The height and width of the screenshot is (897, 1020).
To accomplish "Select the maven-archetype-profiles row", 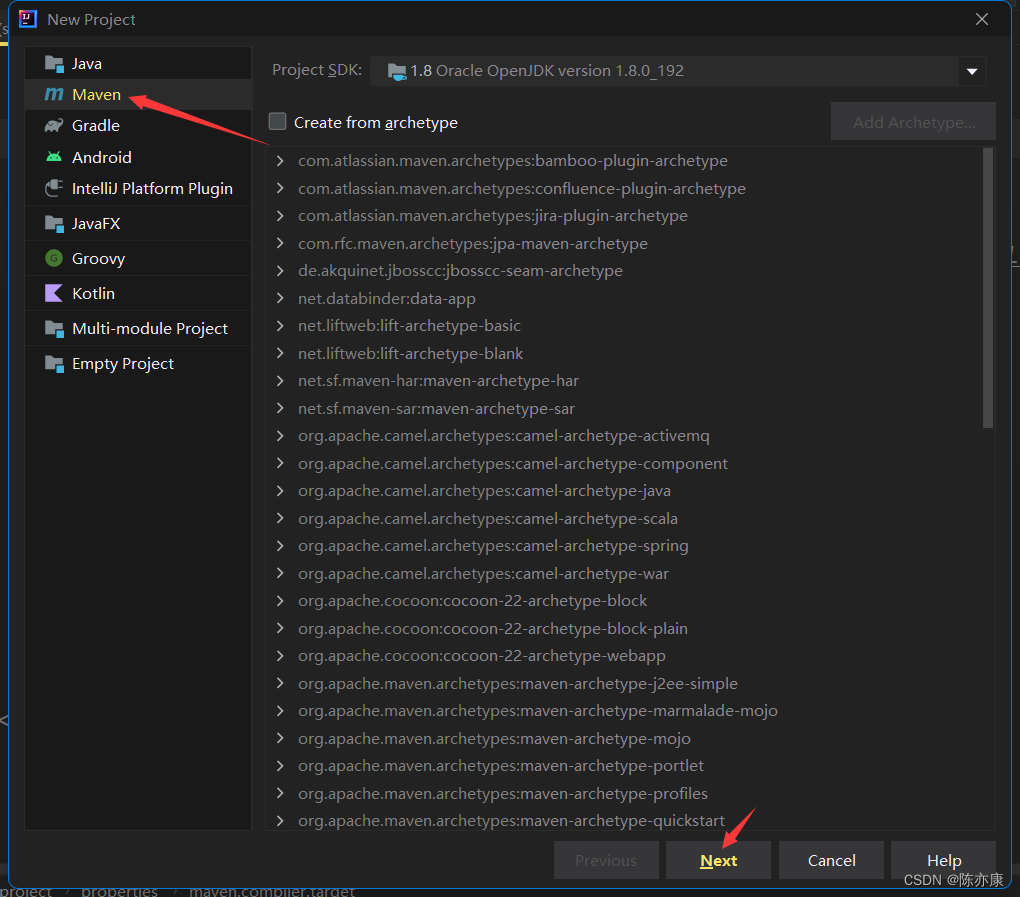I will 624,794.
